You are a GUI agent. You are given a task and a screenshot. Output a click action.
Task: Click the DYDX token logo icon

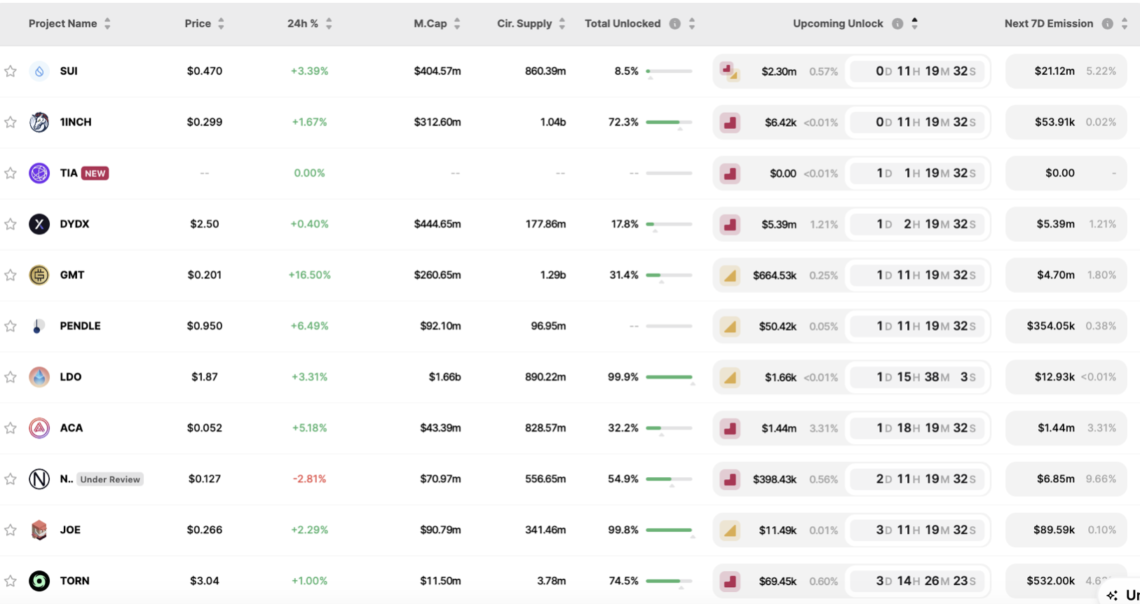point(39,224)
